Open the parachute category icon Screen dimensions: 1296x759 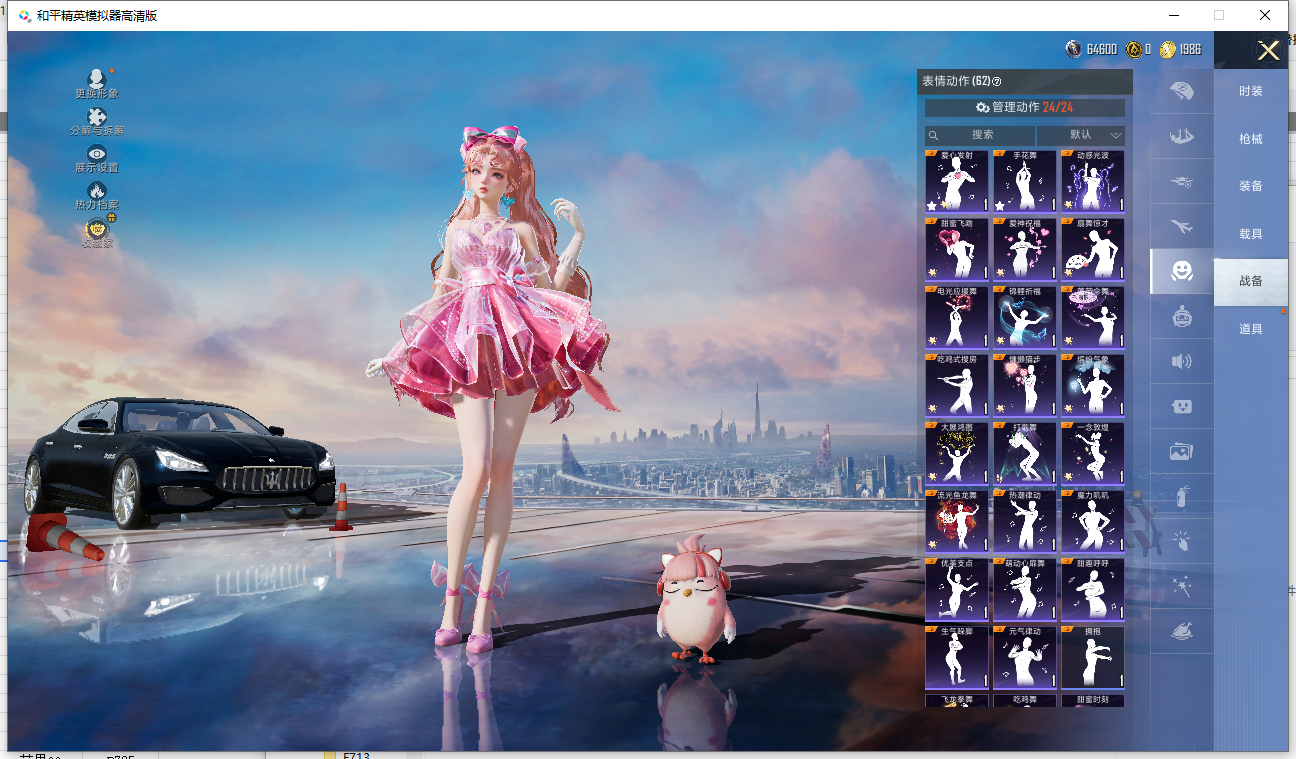(x=1182, y=91)
